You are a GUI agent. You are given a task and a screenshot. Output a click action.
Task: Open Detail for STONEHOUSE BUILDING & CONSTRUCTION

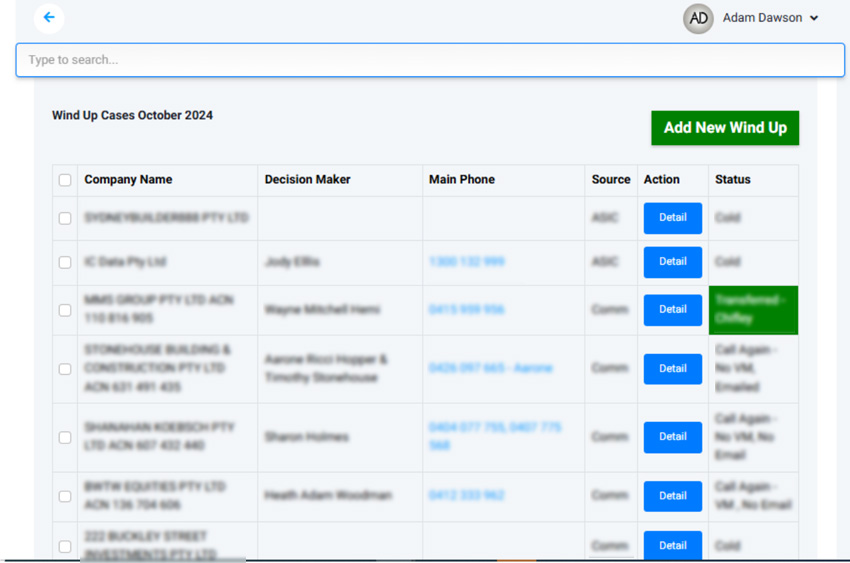coord(672,369)
